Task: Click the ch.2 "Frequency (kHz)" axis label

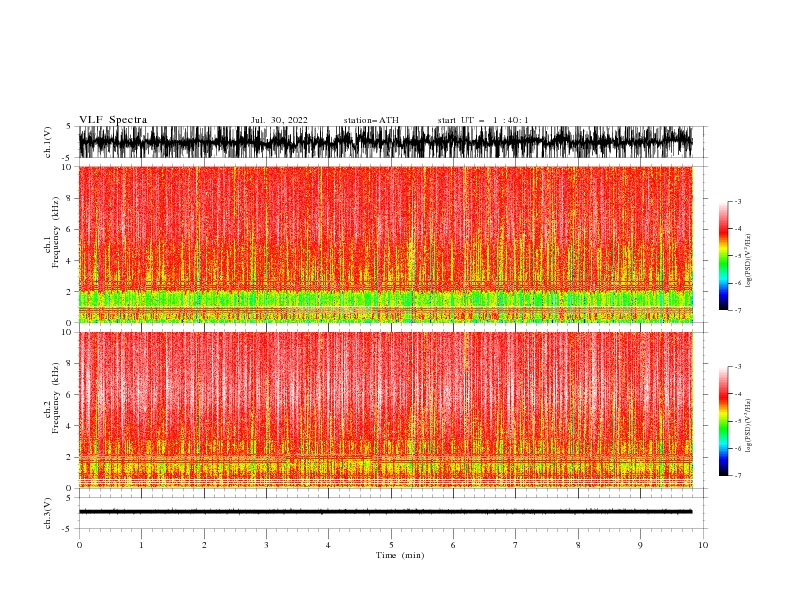Action: pyautogui.click(x=56, y=398)
